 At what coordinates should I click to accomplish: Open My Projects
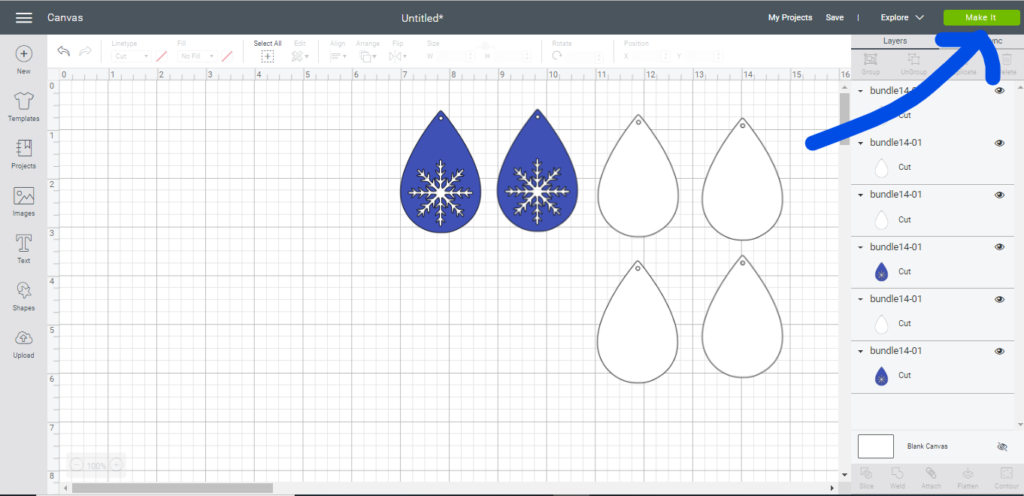[790, 18]
